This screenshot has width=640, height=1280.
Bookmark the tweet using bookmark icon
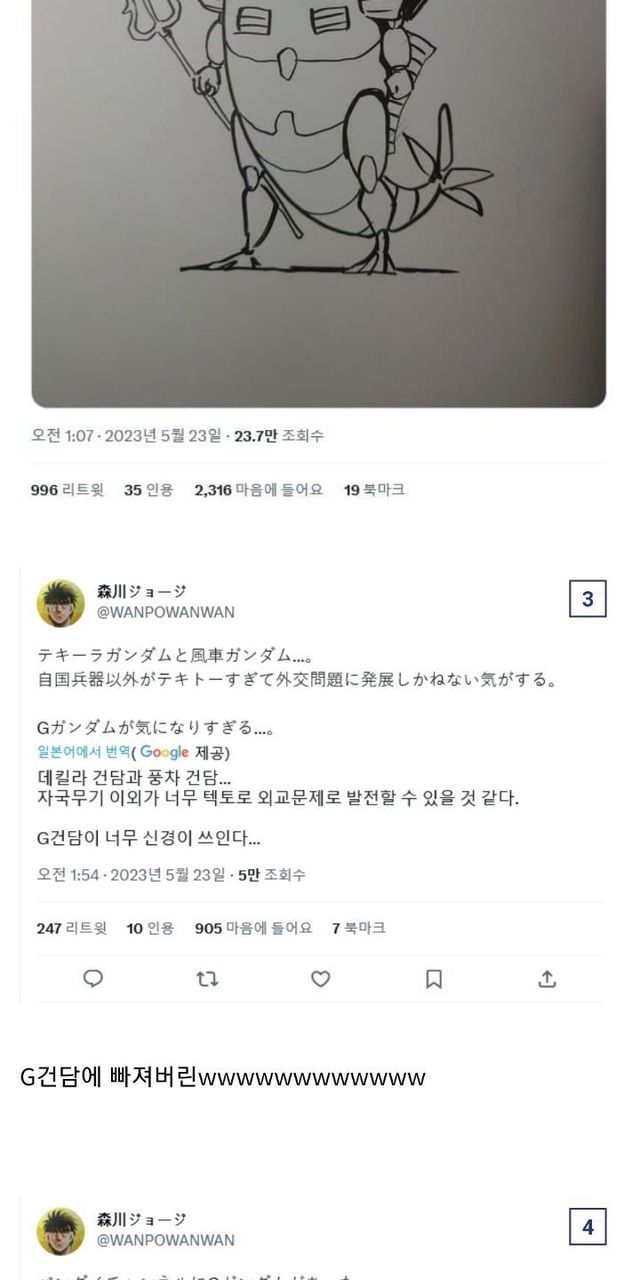pos(434,979)
